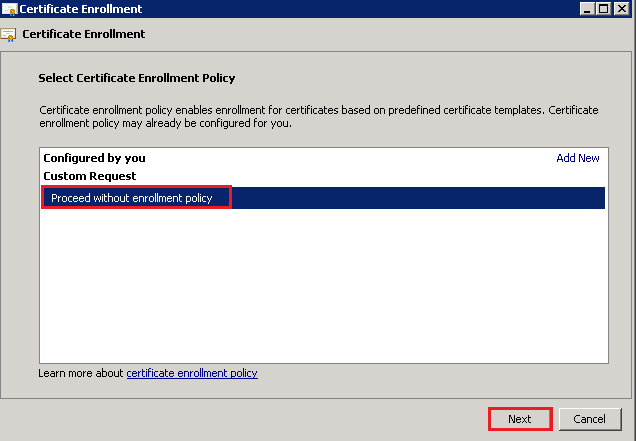
Task: Open the 'certificate enrollment policy' help link
Action: (191, 373)
